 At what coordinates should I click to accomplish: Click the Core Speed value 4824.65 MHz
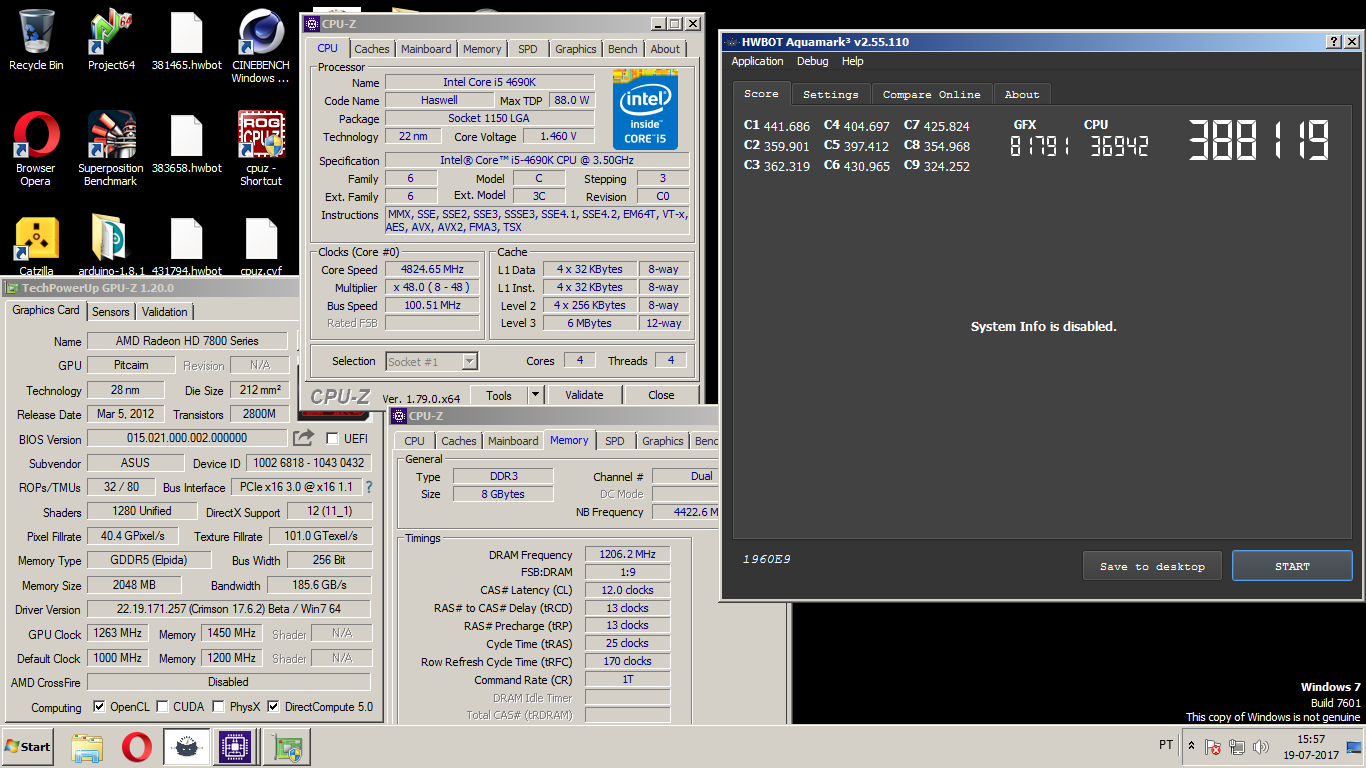click(434, 270)
